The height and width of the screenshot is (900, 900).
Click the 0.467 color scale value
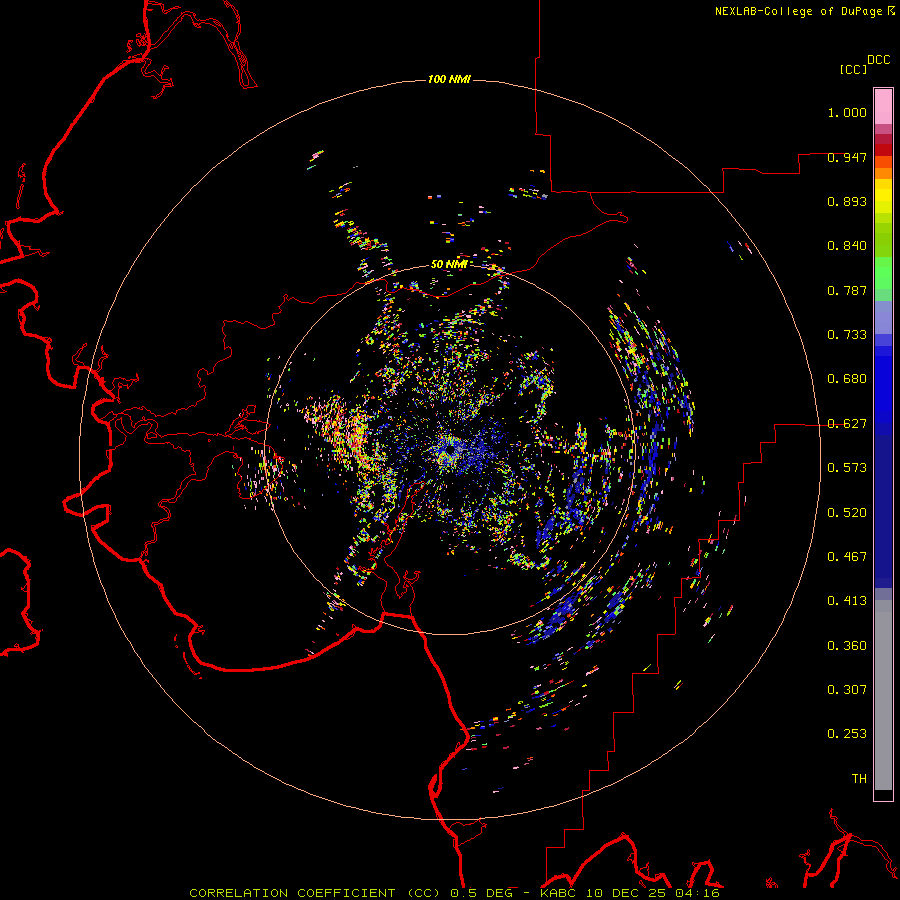coord(847,557)
